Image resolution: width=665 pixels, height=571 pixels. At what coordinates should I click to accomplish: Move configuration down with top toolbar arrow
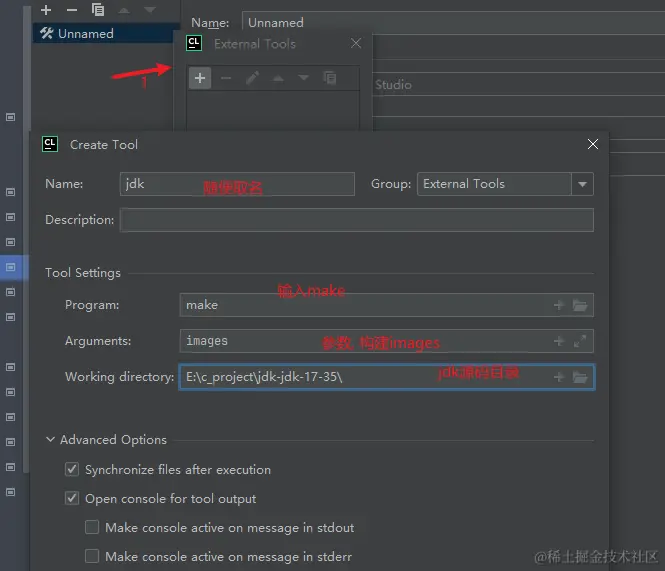click(x=150, y=10)
